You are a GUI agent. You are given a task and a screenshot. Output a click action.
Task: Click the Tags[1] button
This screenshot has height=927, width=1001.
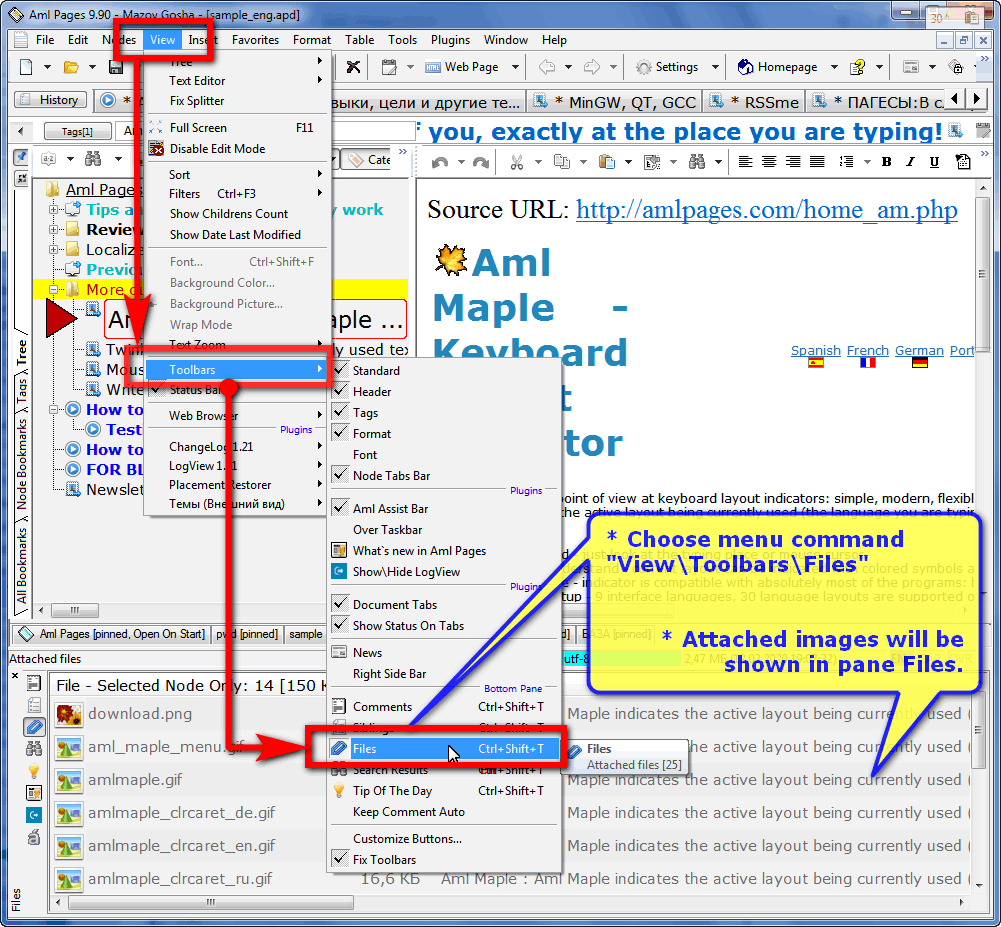[x=77, y=132]
